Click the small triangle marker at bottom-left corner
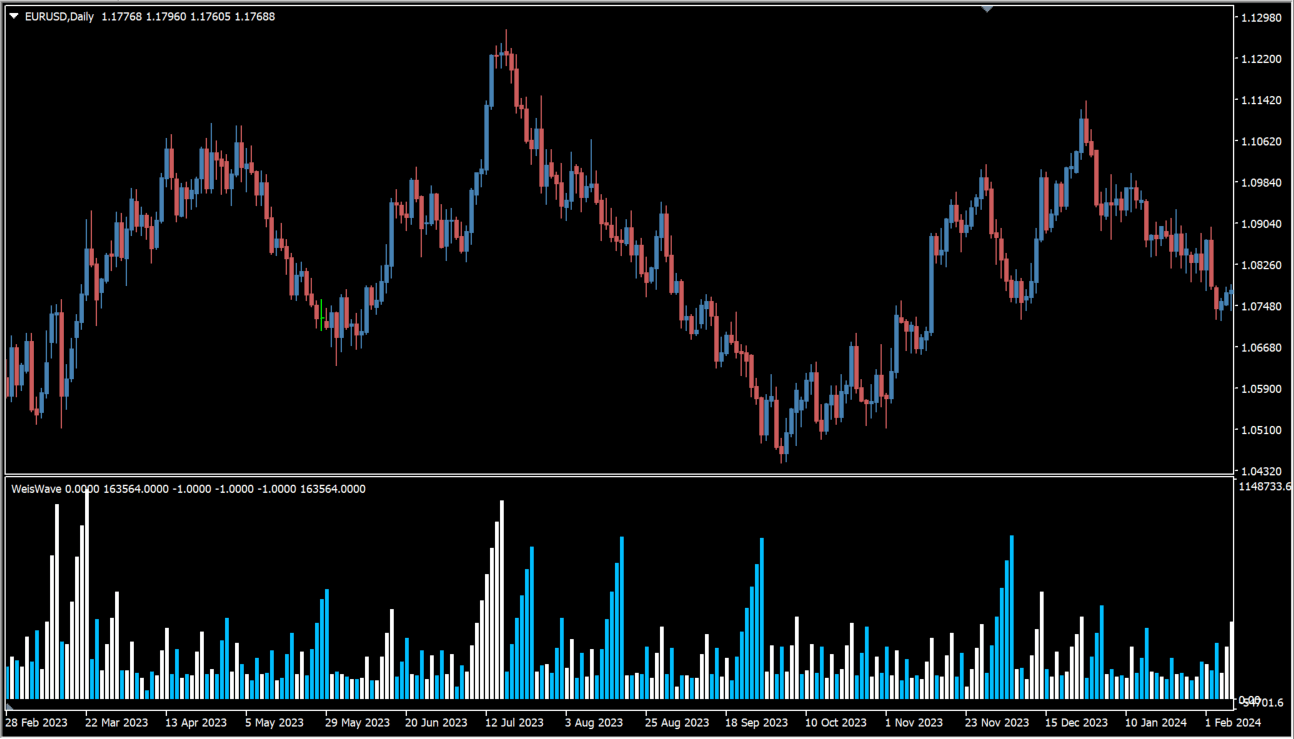Viewport: 1294px width, 739px height. click(x=9, y=706)
